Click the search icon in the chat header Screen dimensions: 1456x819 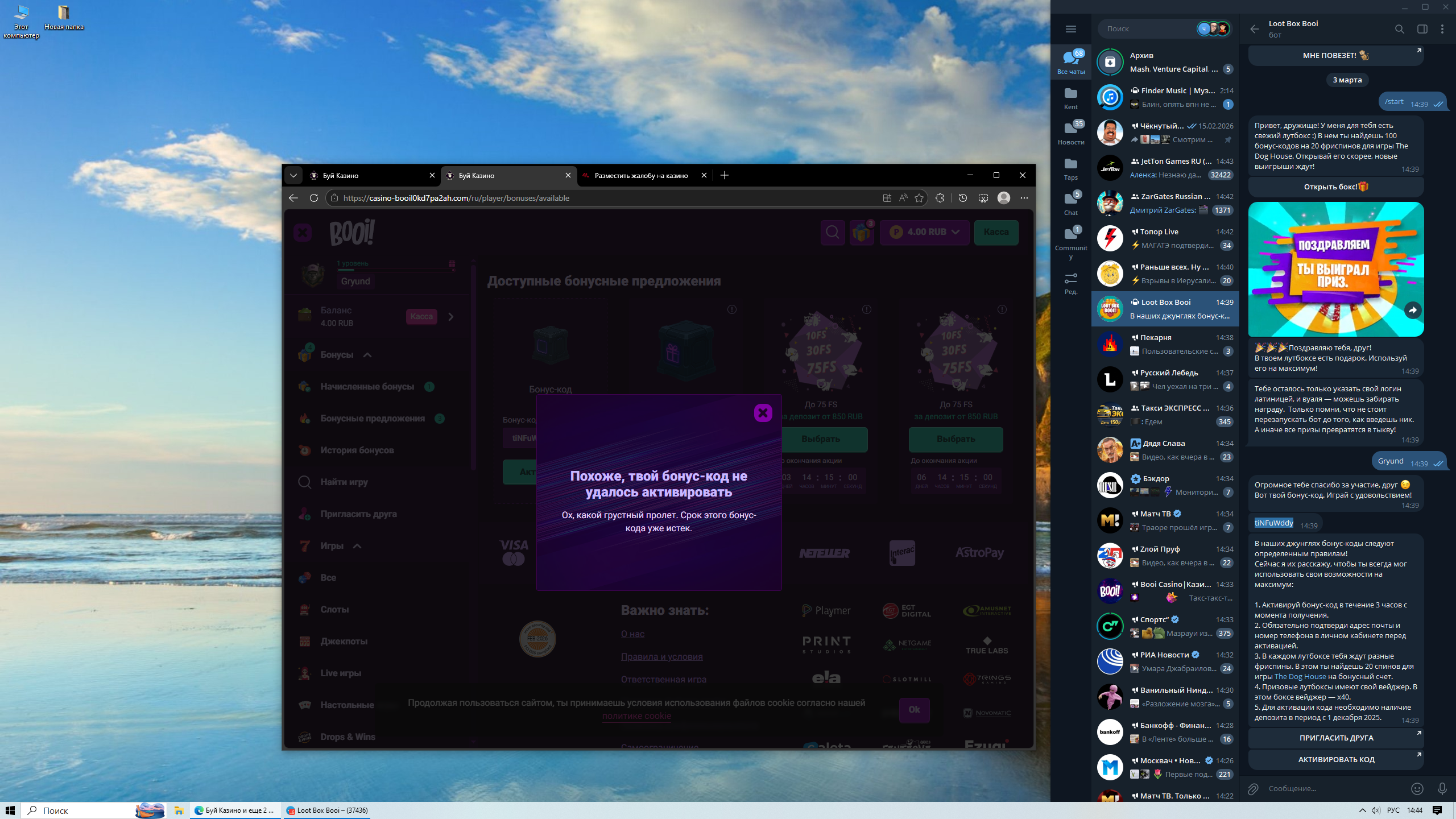1399,29
